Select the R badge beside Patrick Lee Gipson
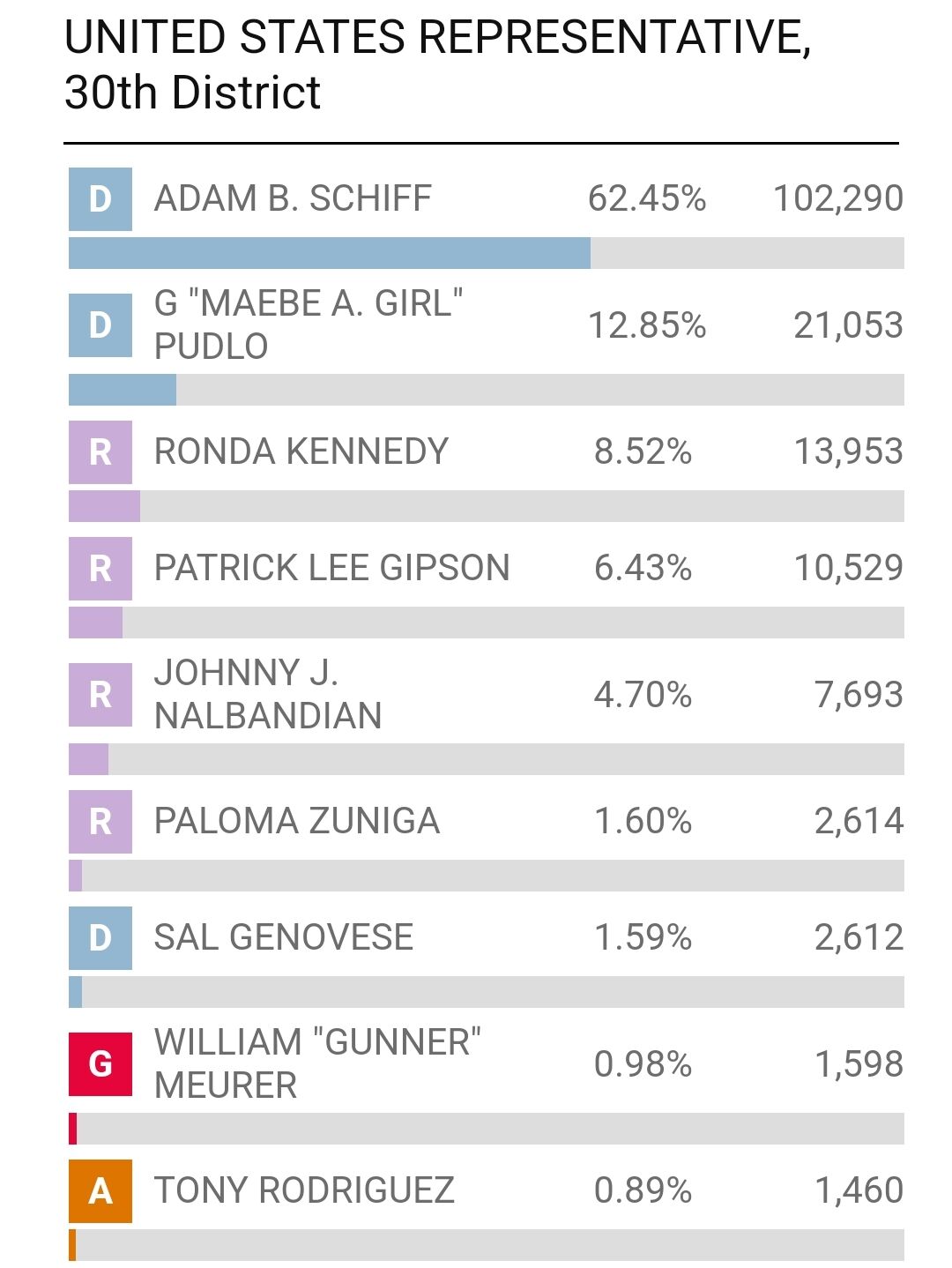Image resolution: width=952 pixels, height=1268 pixels. click(100, 569)
